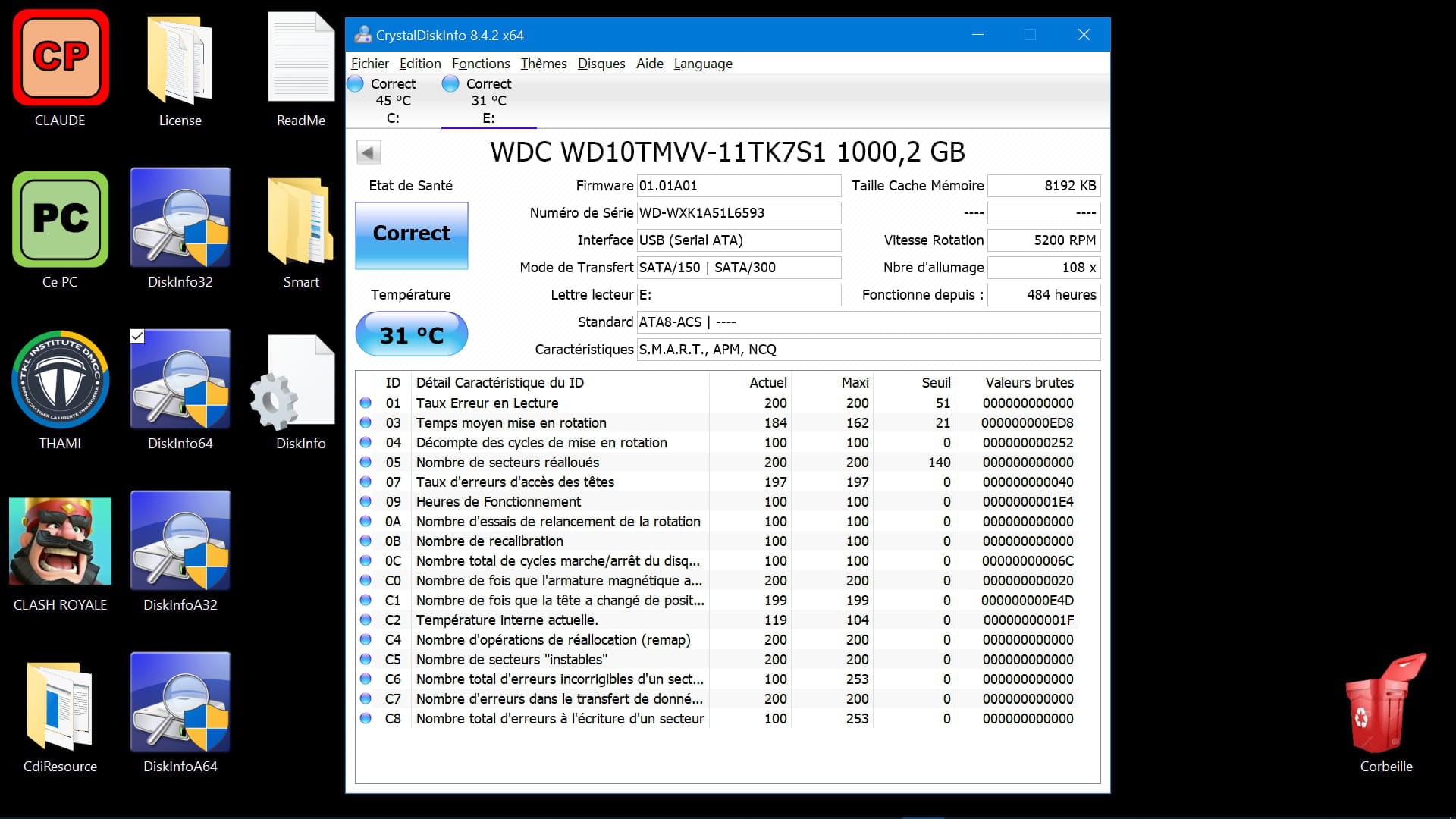Click the DiskInfo configuration file icon
The height and width of the screenshot is (819, 1456).
[x=296, y=381]
